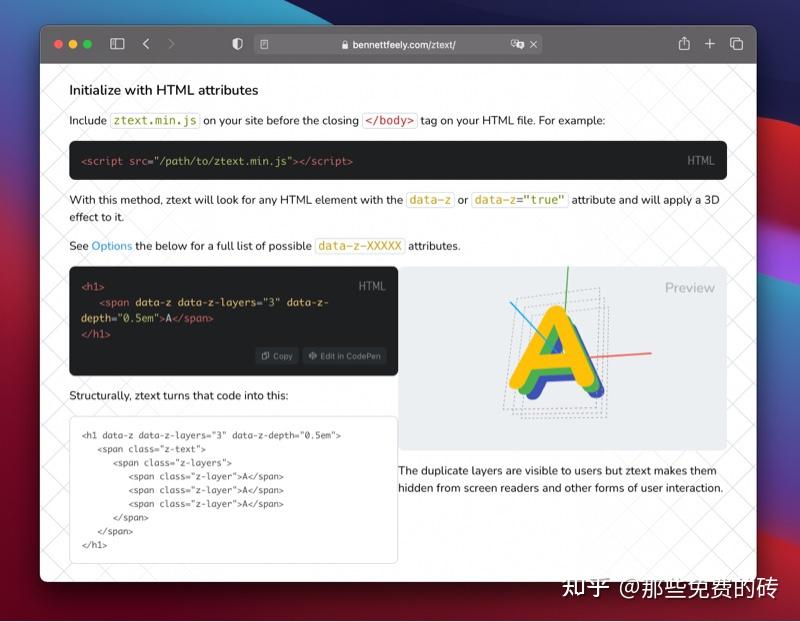Click the lock icon in the address bar

[343, 44]
